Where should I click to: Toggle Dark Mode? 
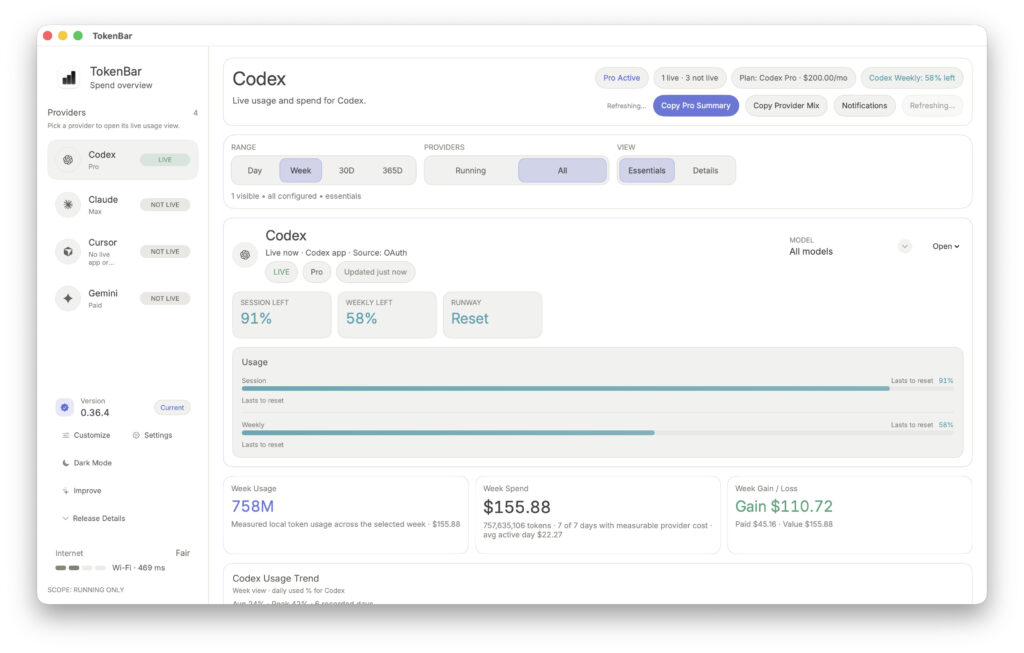87,463
